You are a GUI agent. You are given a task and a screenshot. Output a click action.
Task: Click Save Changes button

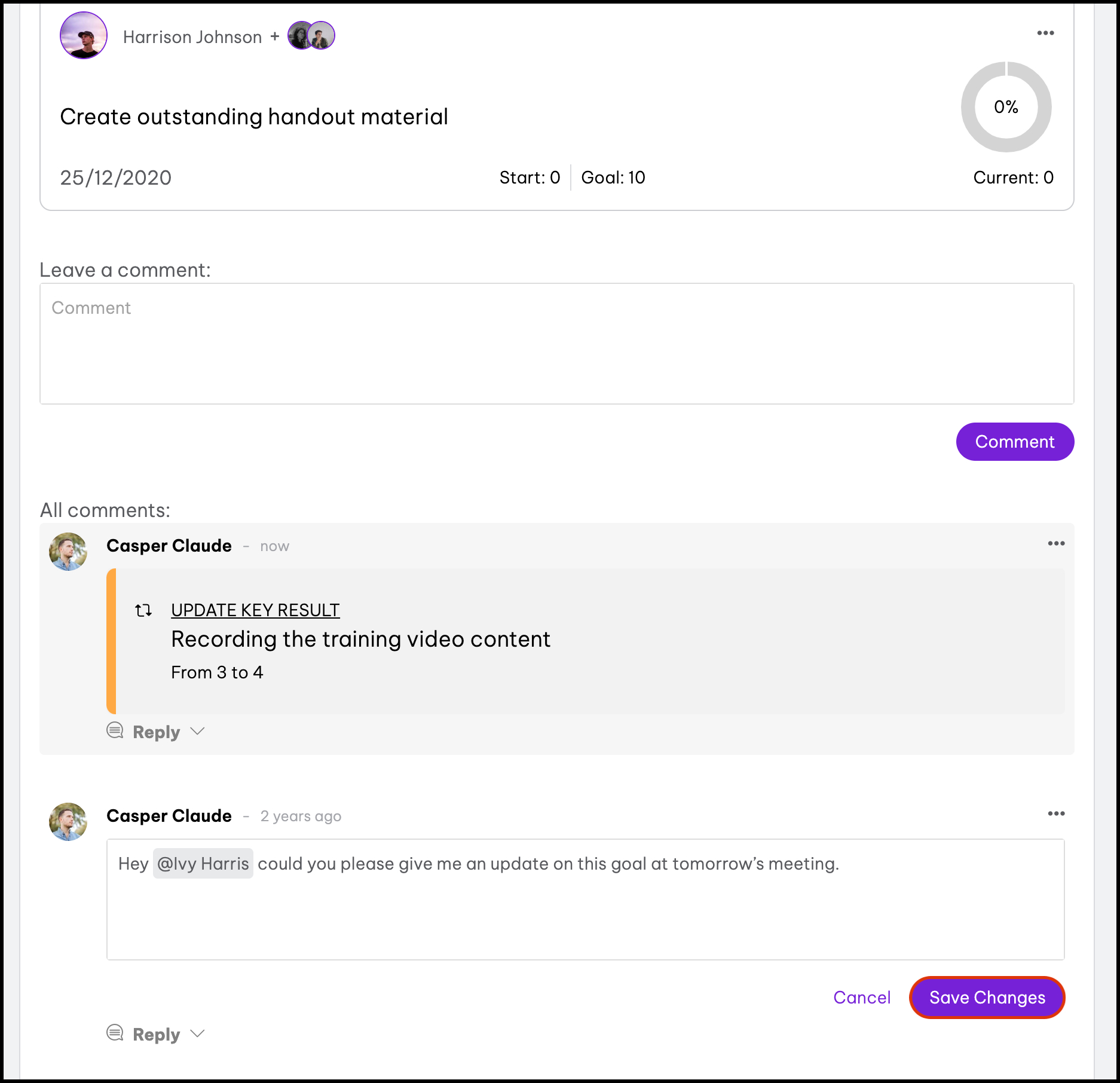click(987, 998)
